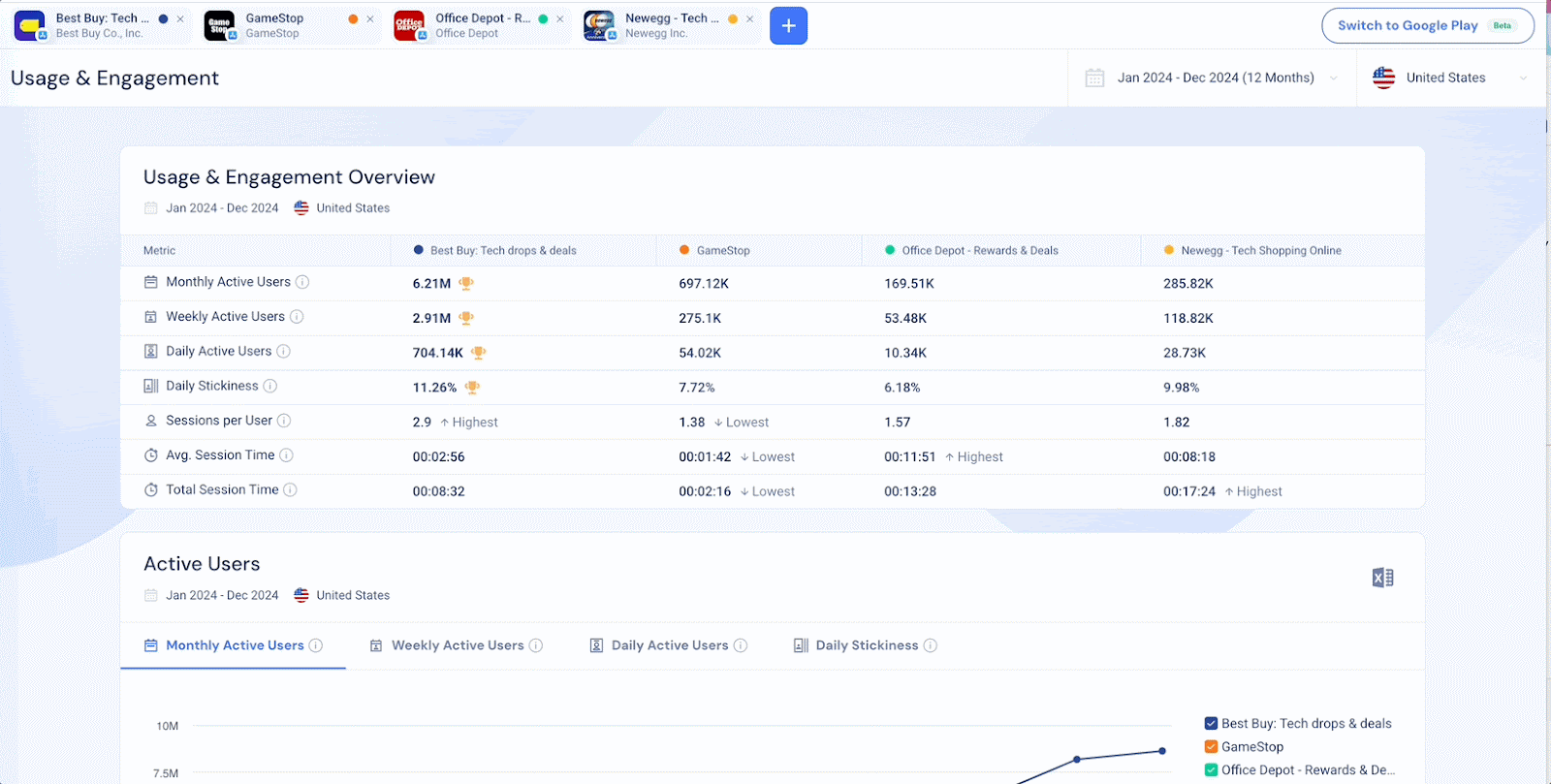The image size is (1551, 784).
Task: Click the Usage & Engagement Overview heading
Action: click(289, 177)
